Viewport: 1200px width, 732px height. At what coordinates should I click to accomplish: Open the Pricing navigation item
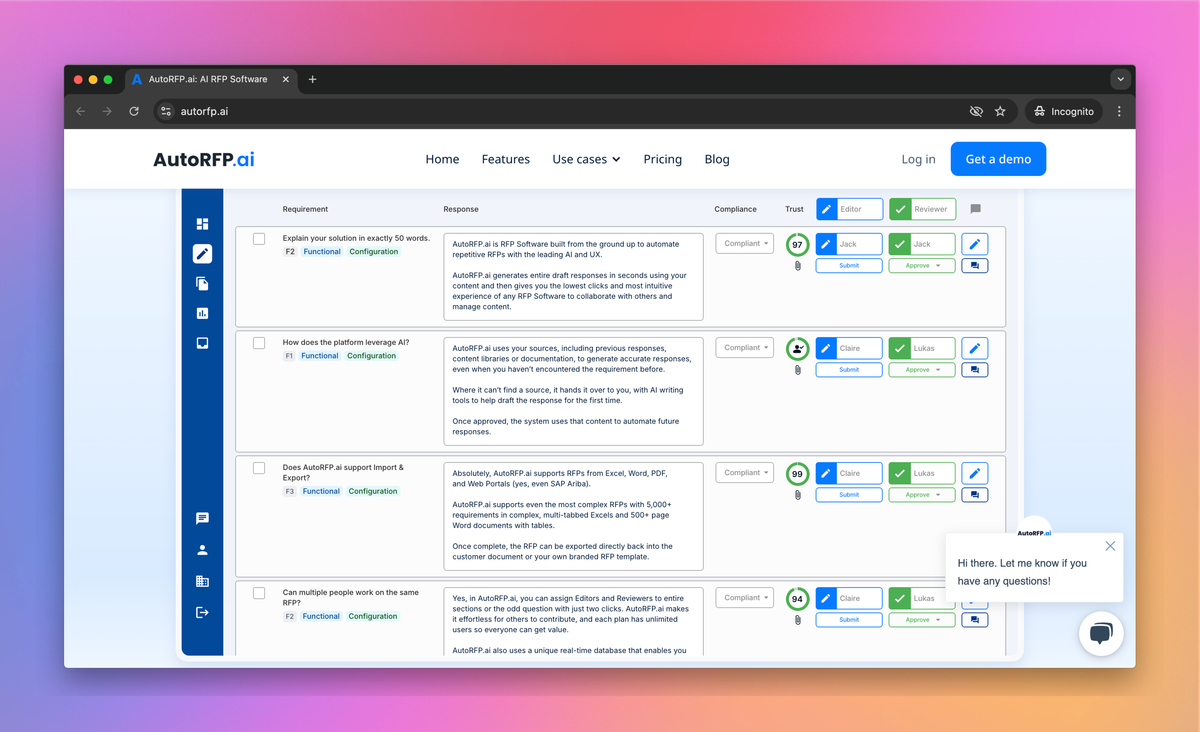pyautogui.click(x=663, y=159)
